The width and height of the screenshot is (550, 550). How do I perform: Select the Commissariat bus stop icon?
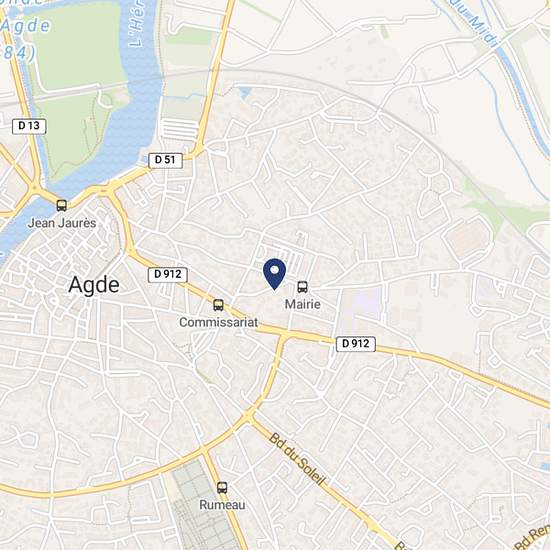(218, 305)
